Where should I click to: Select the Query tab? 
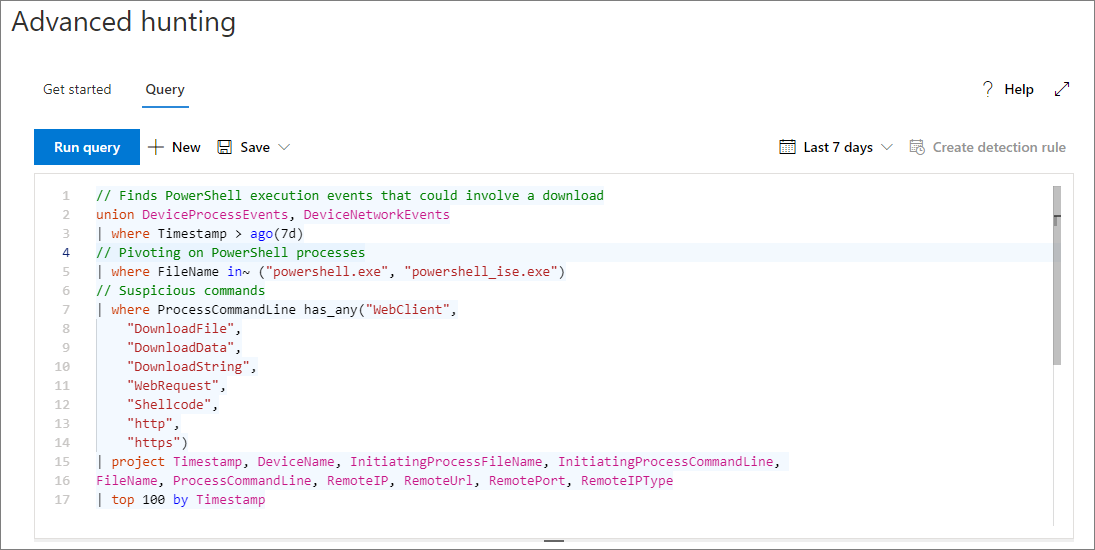pyautogui.click(x=165, y=89)
